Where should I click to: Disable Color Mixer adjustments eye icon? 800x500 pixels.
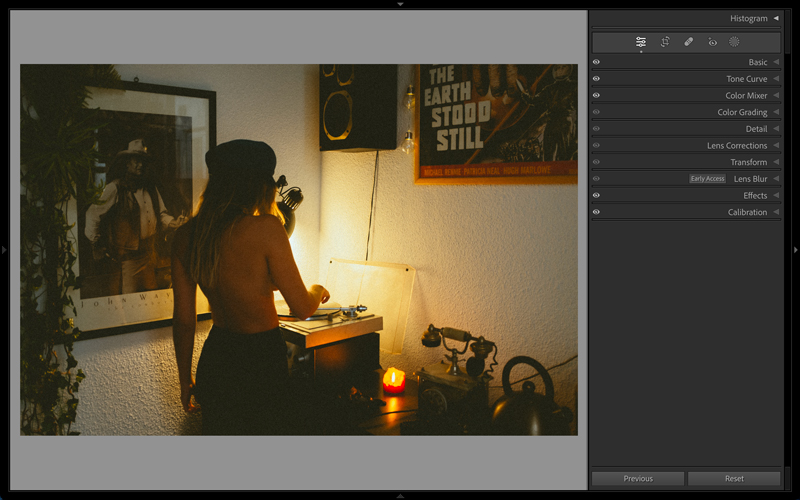tap(596, 96)
